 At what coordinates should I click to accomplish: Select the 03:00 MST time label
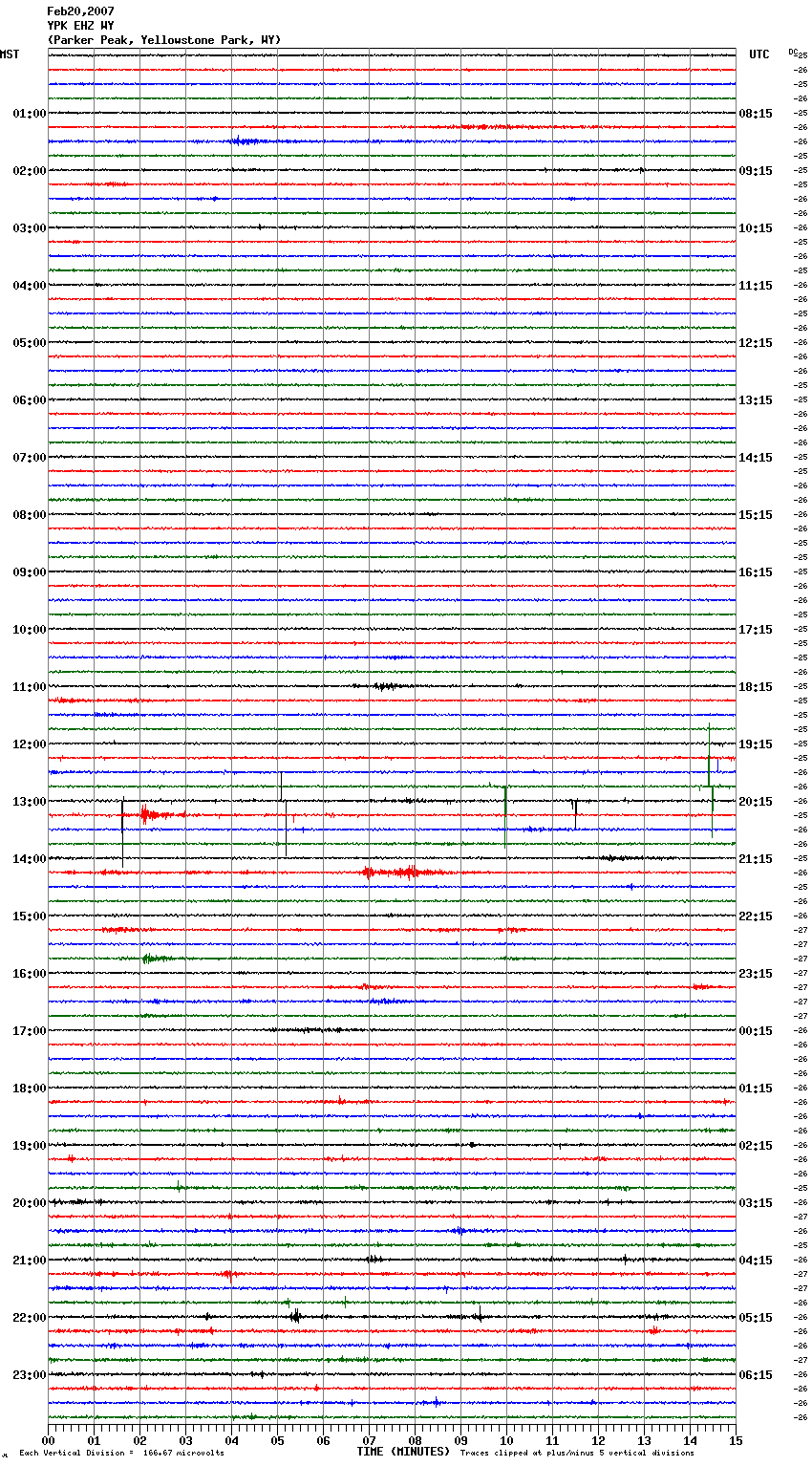point(30,228)
